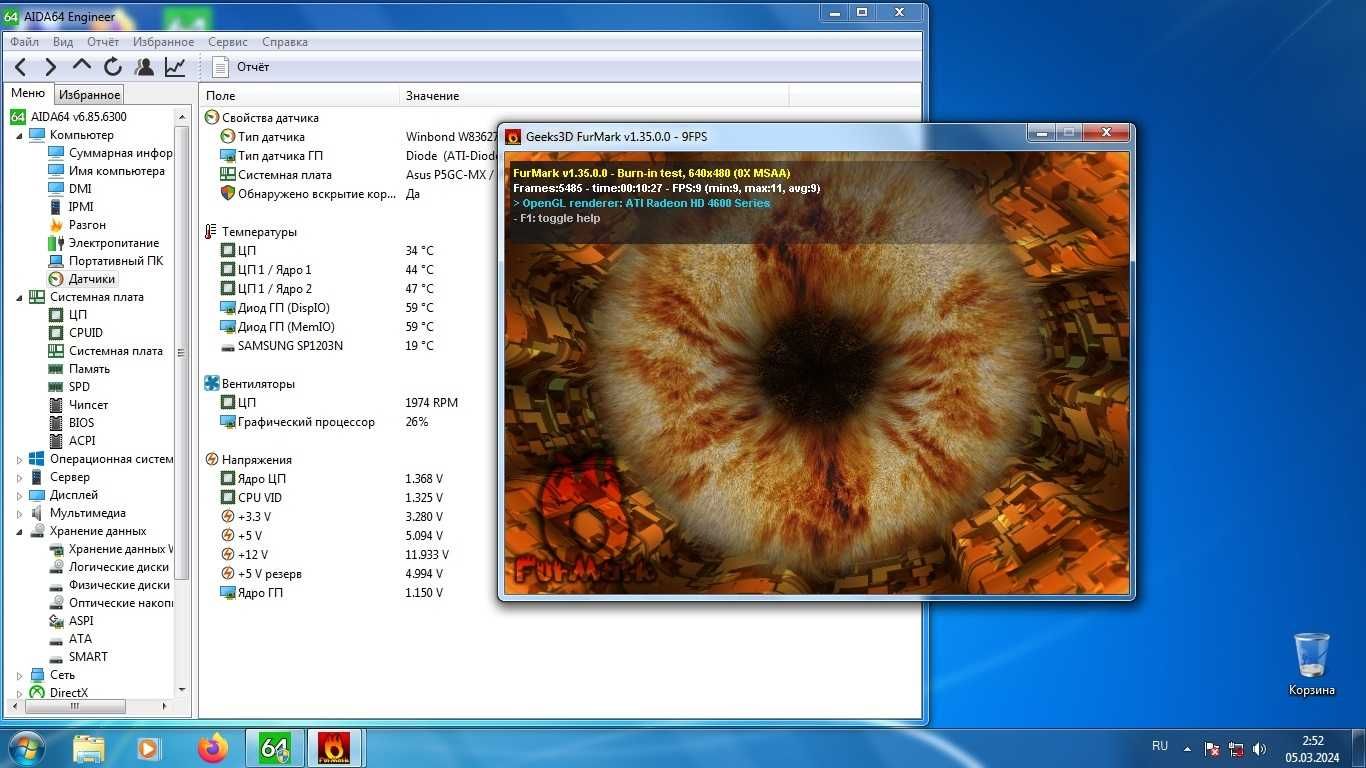Go up one level with the toolbar up arrow

tap(82, 66)
